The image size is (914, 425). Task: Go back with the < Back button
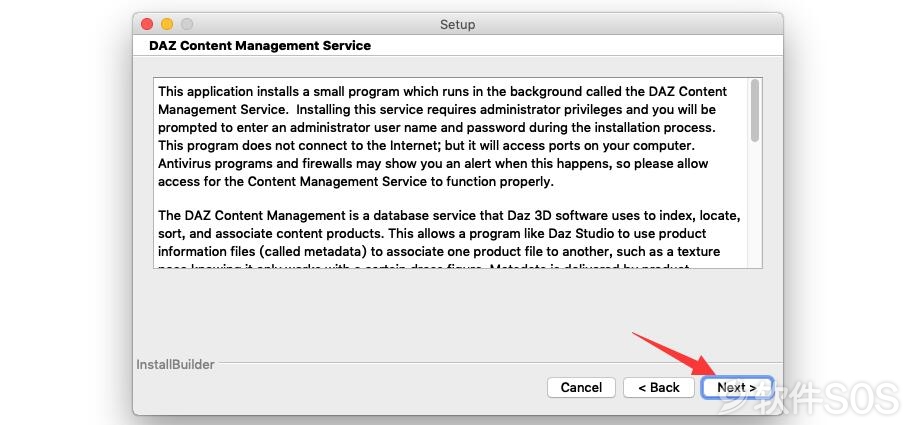pyautogui.click(x=659, y=388)
